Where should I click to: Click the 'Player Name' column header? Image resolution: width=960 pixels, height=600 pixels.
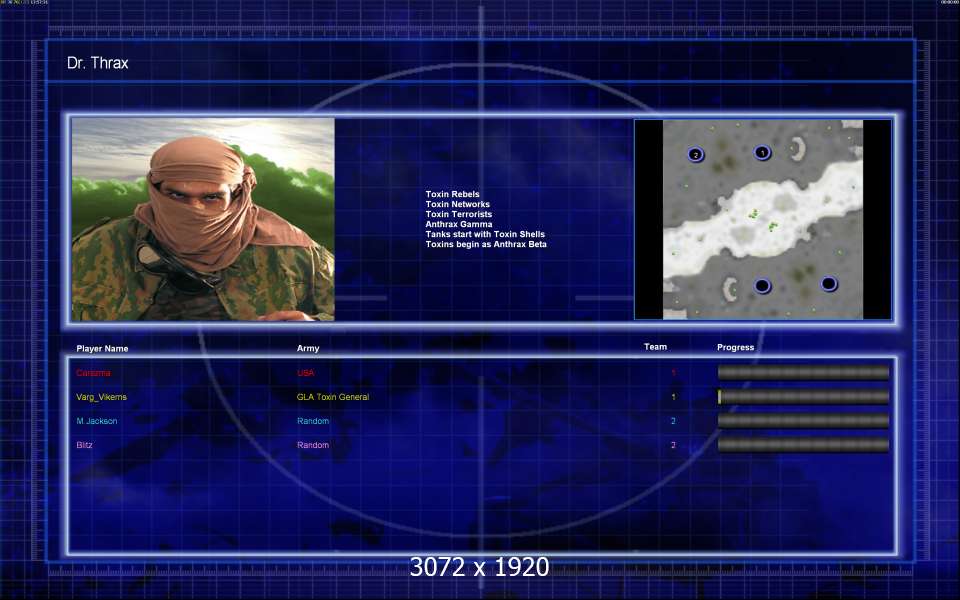(102, 348)
